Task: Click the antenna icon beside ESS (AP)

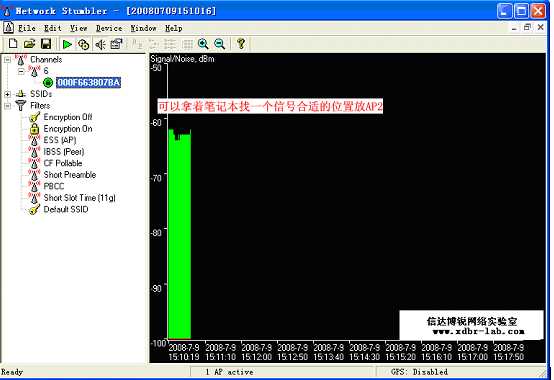Action: click(x=34, y=140)
